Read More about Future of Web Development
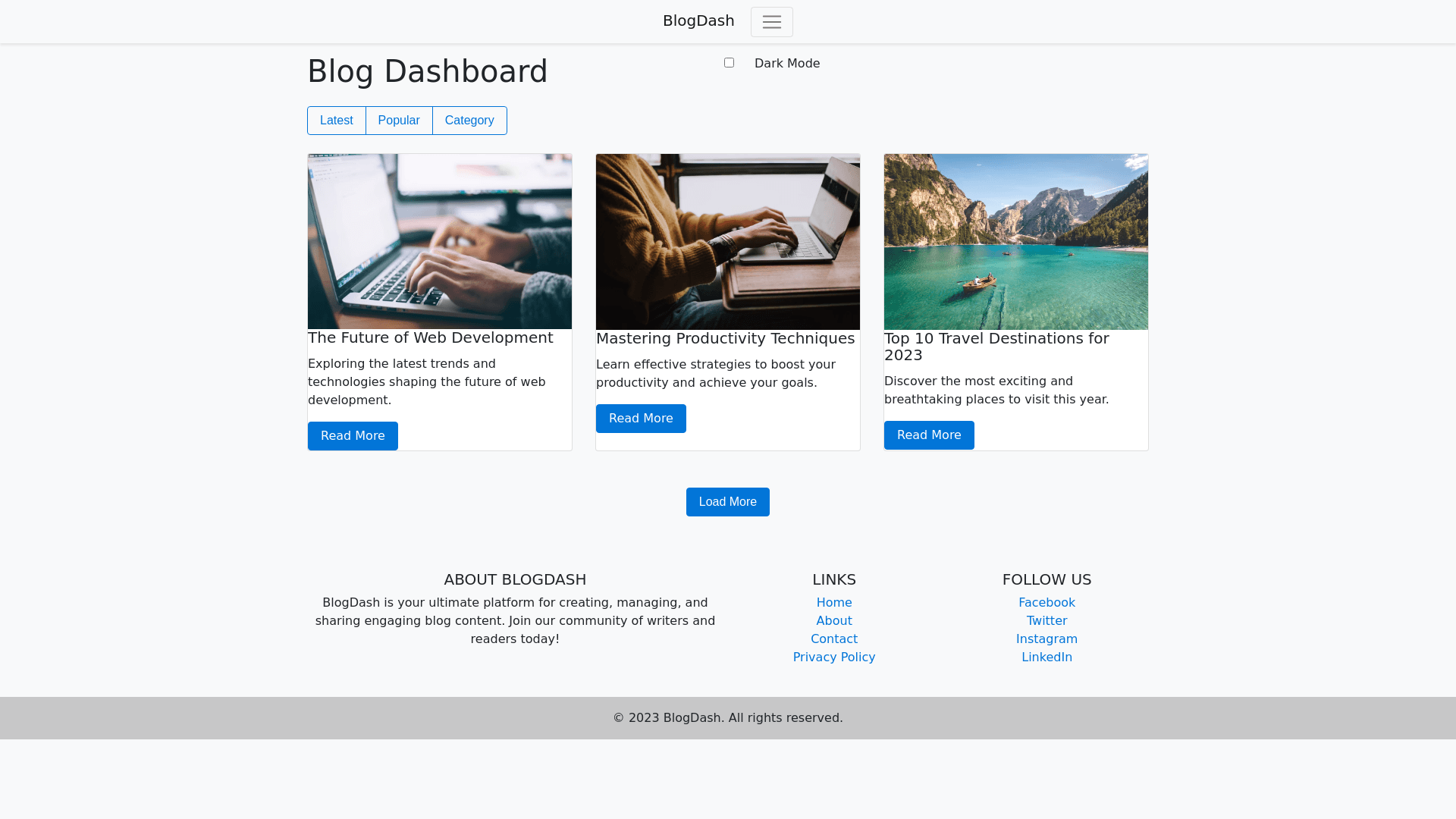Screen dimensions: 1456x819 click(x=353, y=436)
